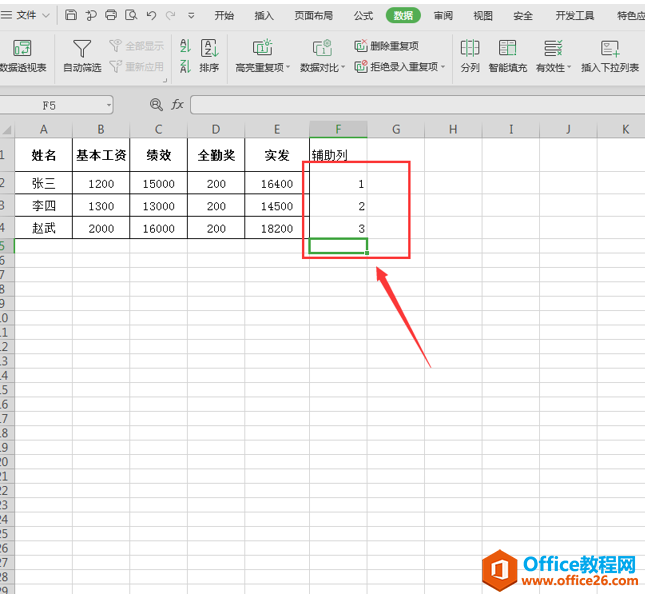Click the fx insert function icon
The image size is (645, 598).
pos(177,105)
